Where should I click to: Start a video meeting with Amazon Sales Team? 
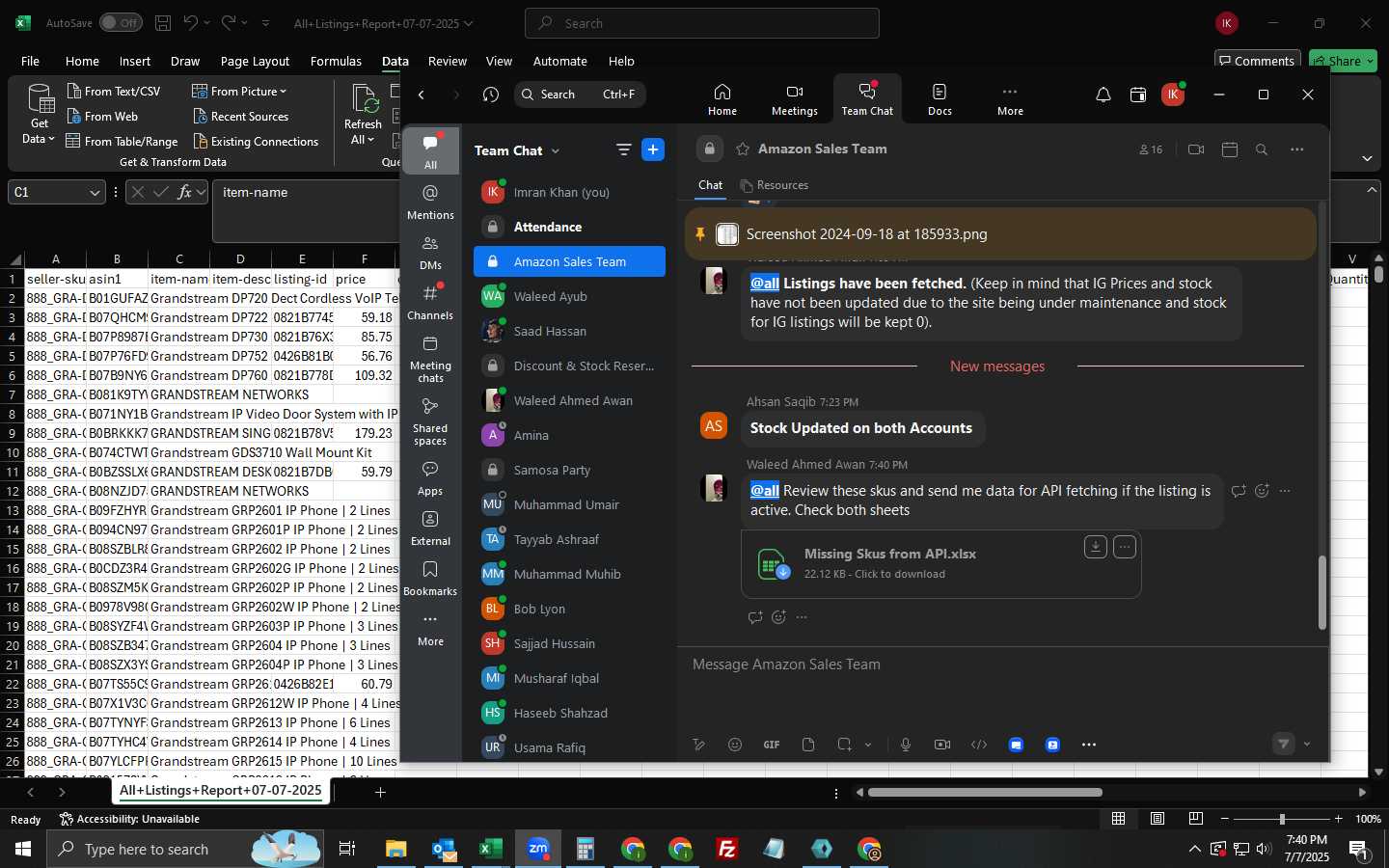1196,149
